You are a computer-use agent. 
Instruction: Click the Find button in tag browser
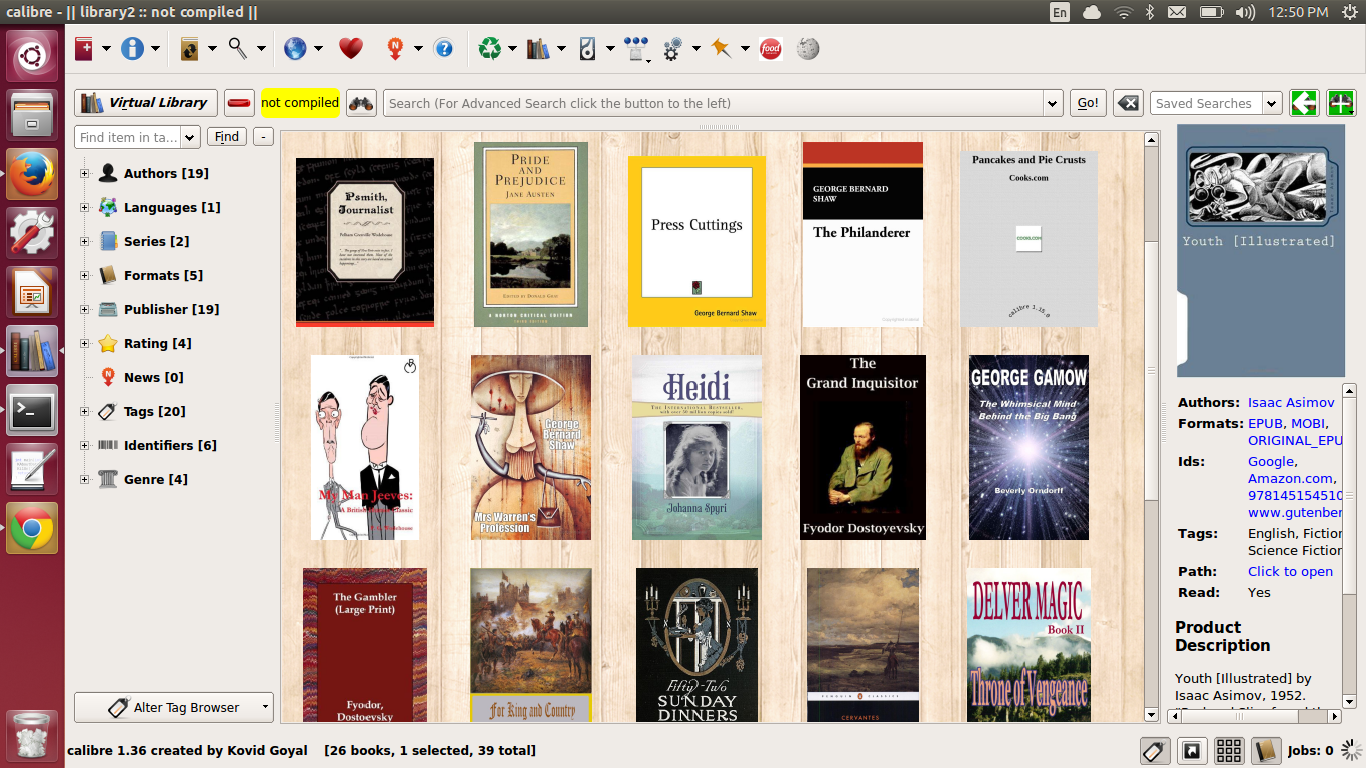click(227, 137)
